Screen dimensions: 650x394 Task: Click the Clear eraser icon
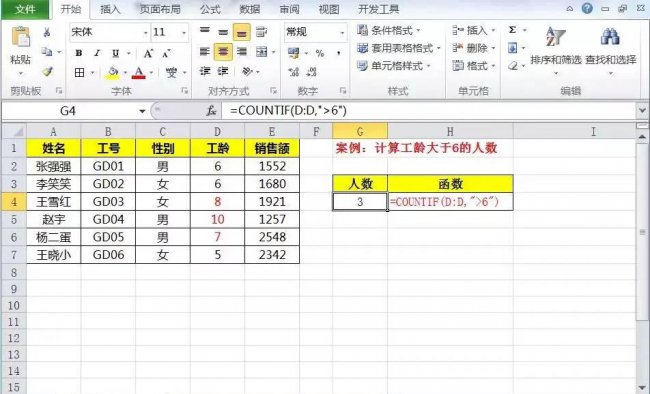513,66
